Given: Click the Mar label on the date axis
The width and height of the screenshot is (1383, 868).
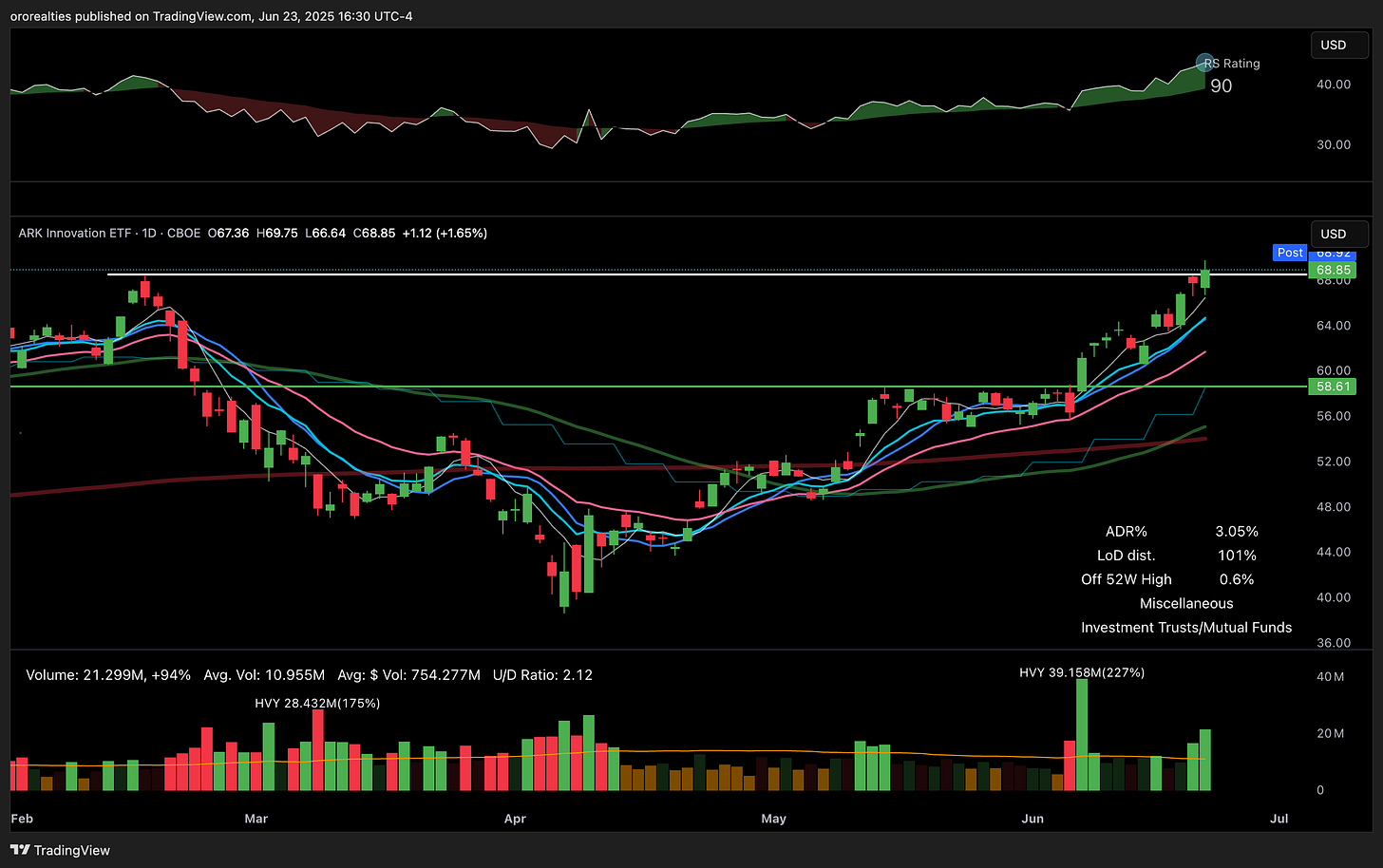Looking at the screenshot, I should tap(256, 819).
